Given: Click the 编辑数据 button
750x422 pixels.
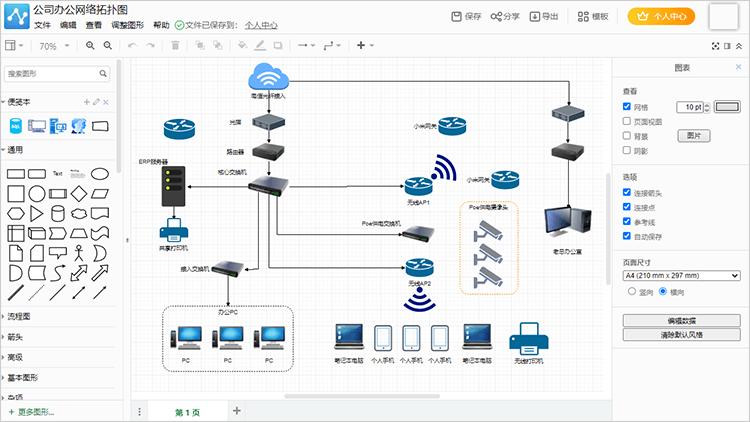Looking at the screenshot, I should pos(681,320).
